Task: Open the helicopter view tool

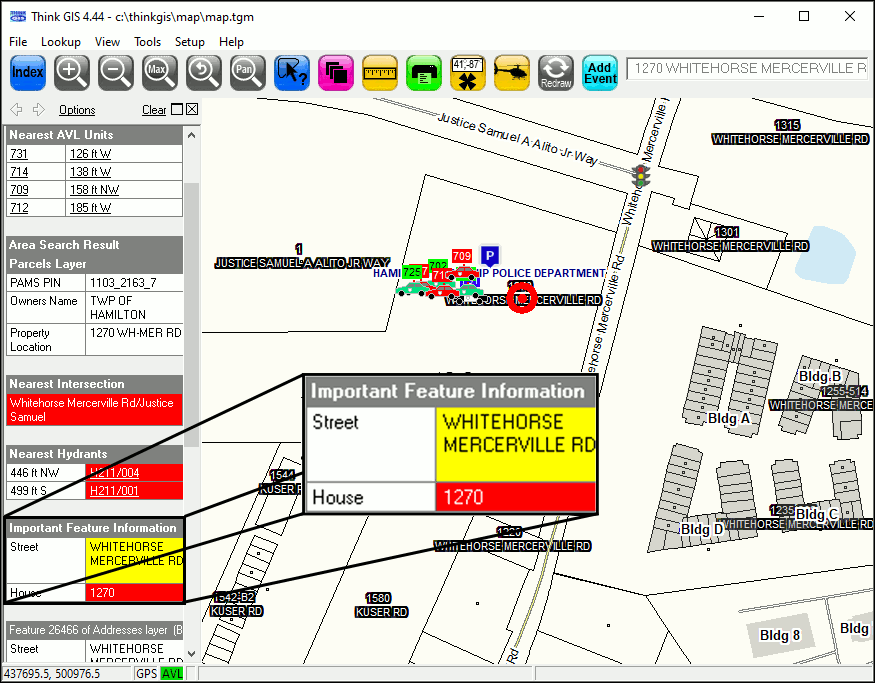Action: (512, 72)
